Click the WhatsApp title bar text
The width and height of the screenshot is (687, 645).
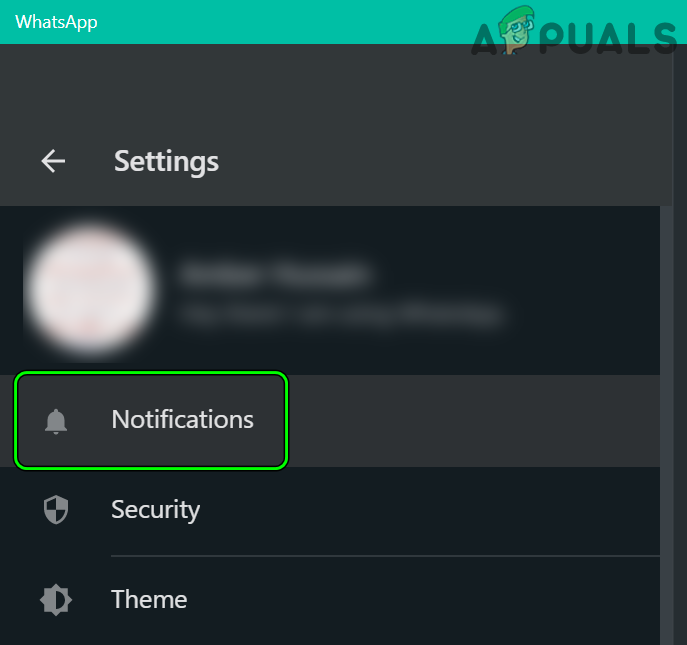tap(57, 21)
